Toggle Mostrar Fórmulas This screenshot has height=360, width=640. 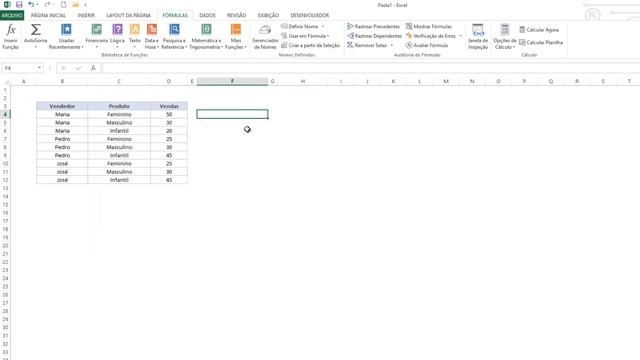click(429, 27)
